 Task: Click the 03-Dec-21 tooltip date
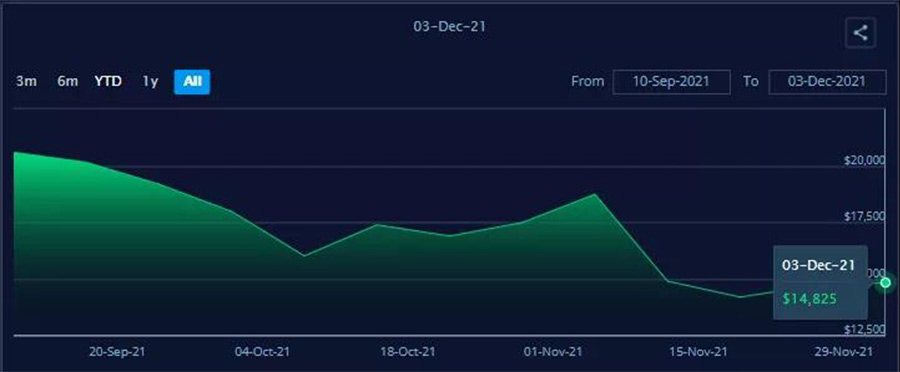pyautogui.click(x=818, y=265)
